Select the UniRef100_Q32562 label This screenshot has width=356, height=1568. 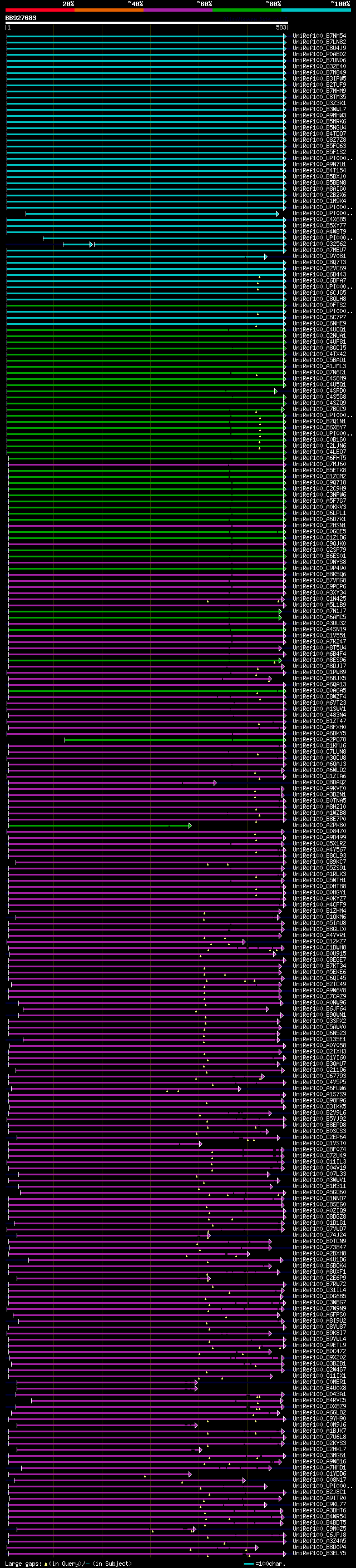pyautogui.click(x=319, y=244)
